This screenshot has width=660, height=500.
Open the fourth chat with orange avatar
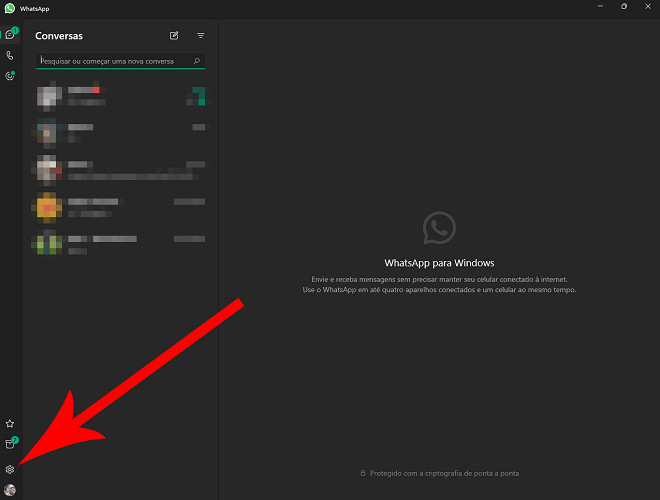[x=120, y=207]
